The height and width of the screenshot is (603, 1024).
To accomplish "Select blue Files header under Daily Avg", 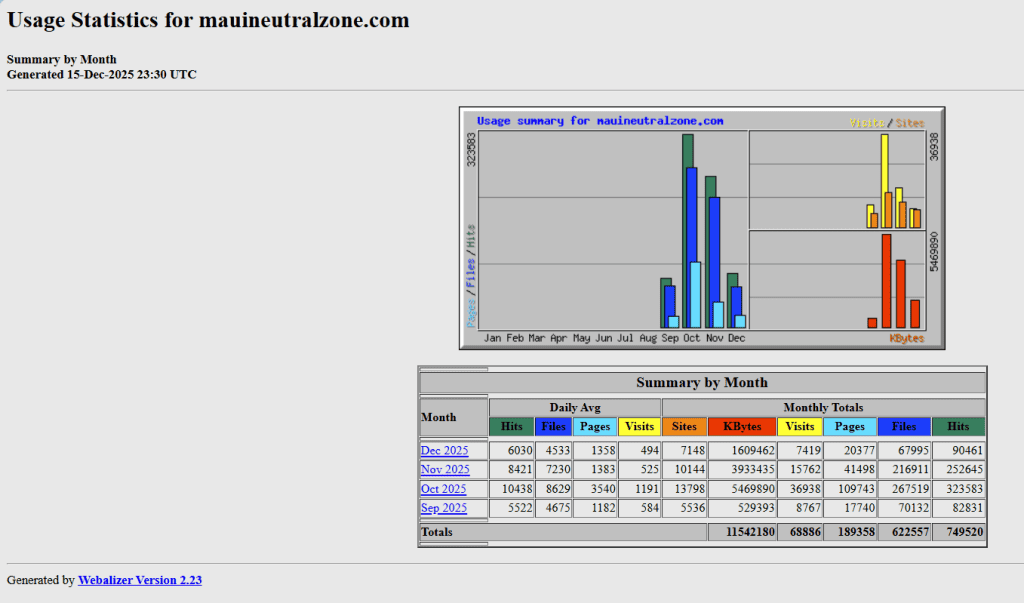I will point(553,426).
